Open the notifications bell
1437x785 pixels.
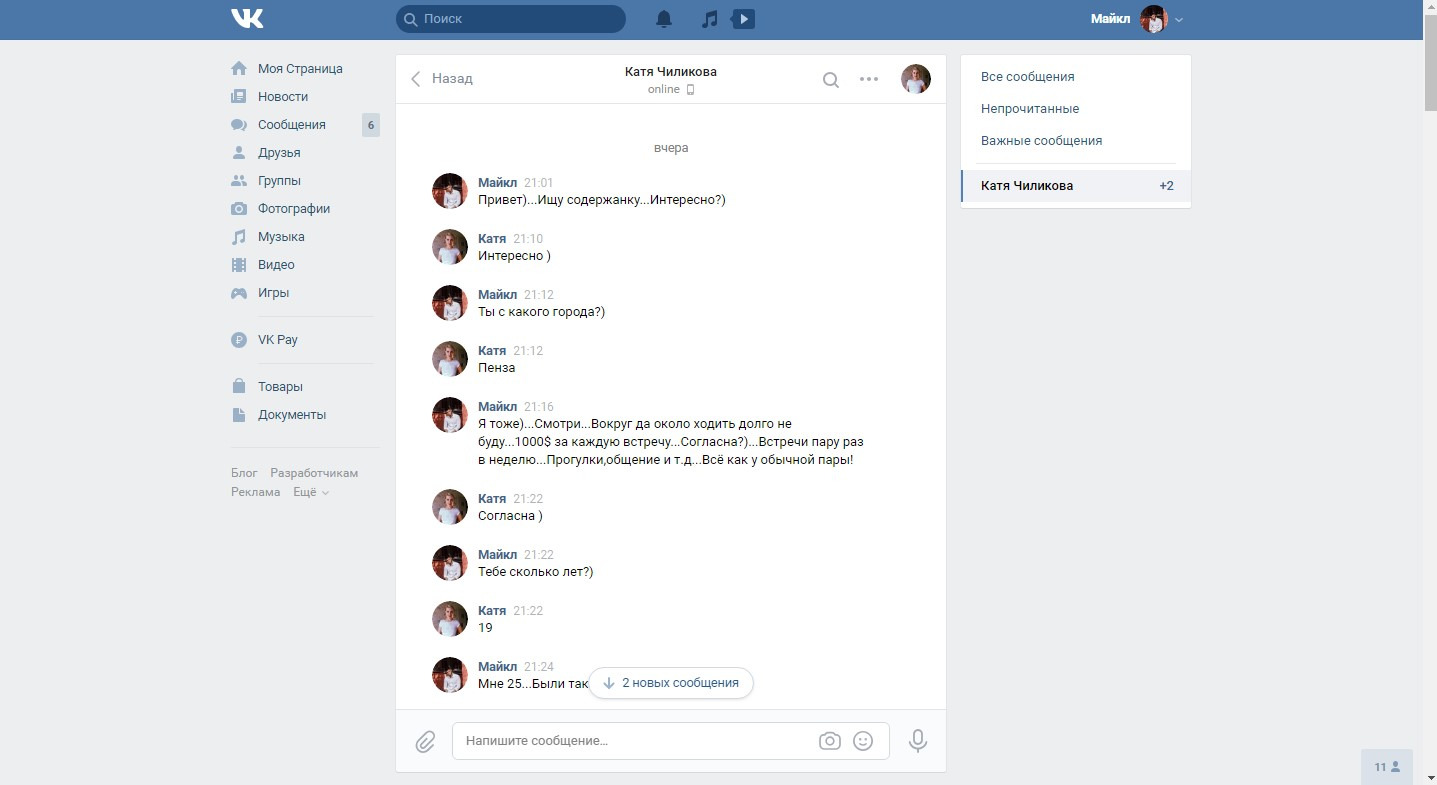pyautogui.click(x=664, y=19)
